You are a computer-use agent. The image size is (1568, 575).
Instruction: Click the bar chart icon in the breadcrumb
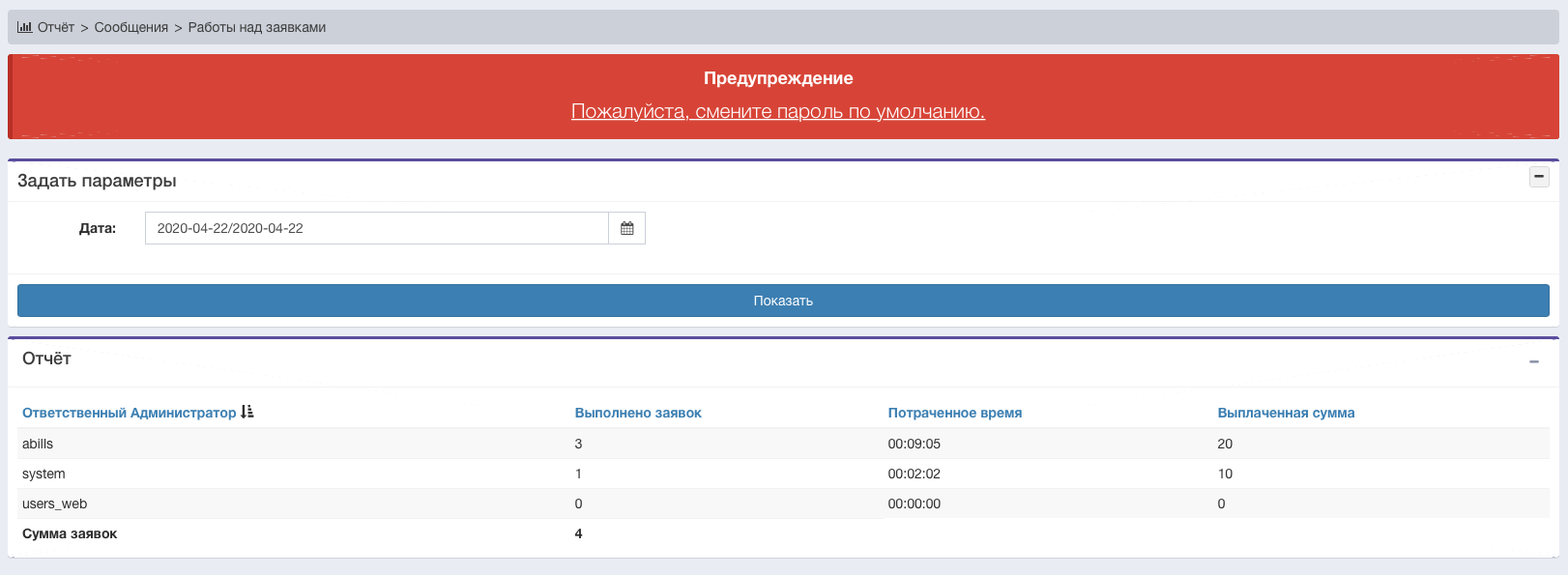(24, 27)
